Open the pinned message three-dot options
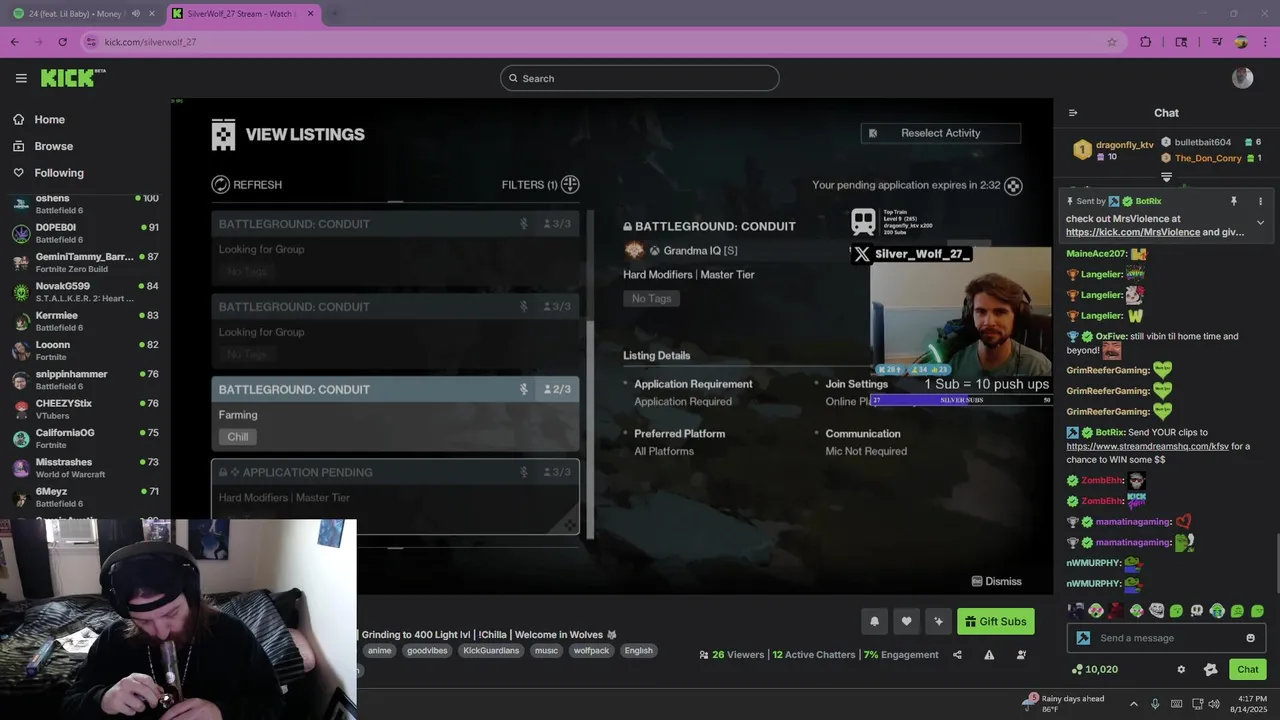Screen dimensions: 1280x720 coord(1260,201)
